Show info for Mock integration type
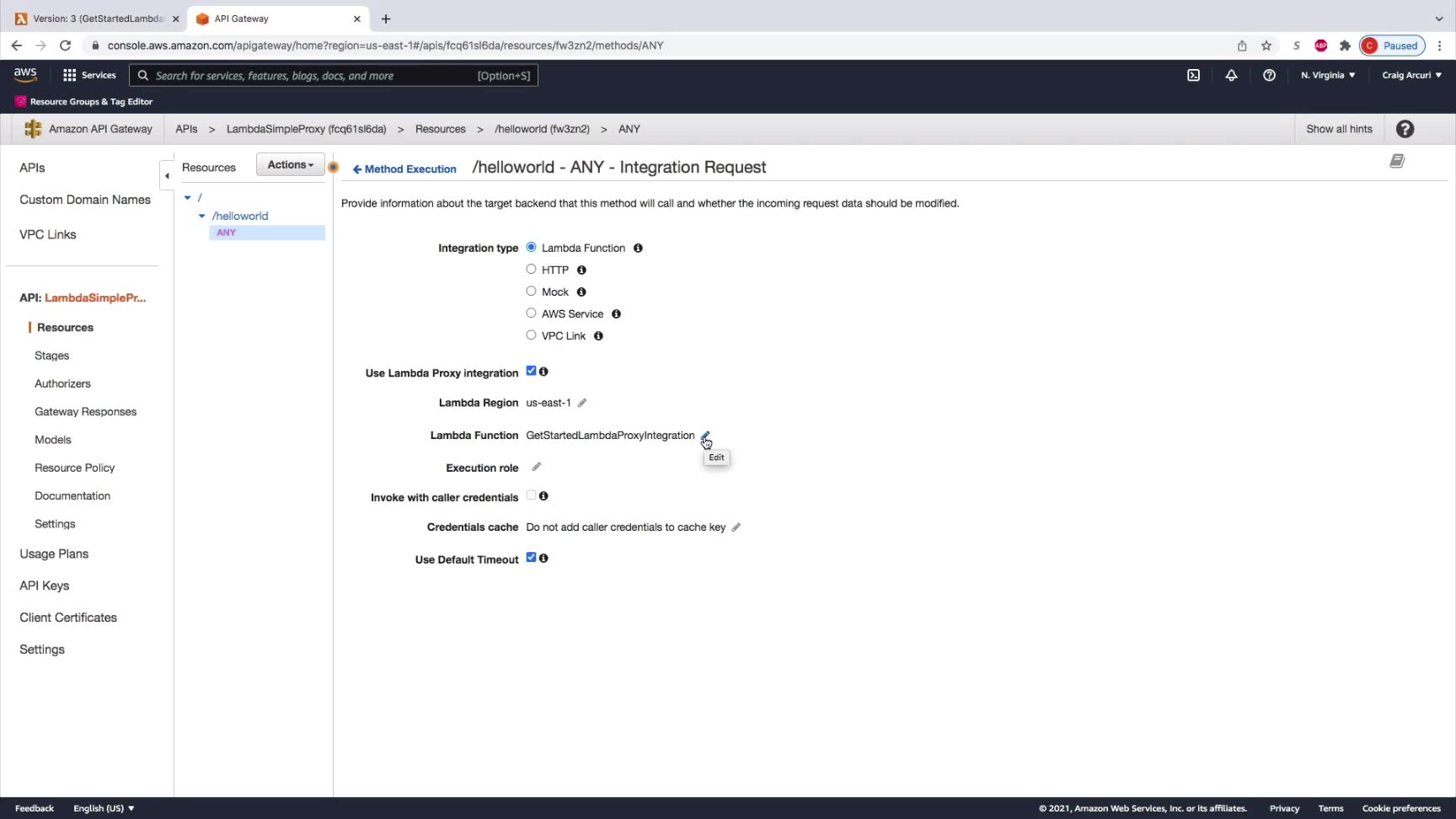Image resolution: width=1456 pixels, height=819 pixels. [x=581, y=292]
